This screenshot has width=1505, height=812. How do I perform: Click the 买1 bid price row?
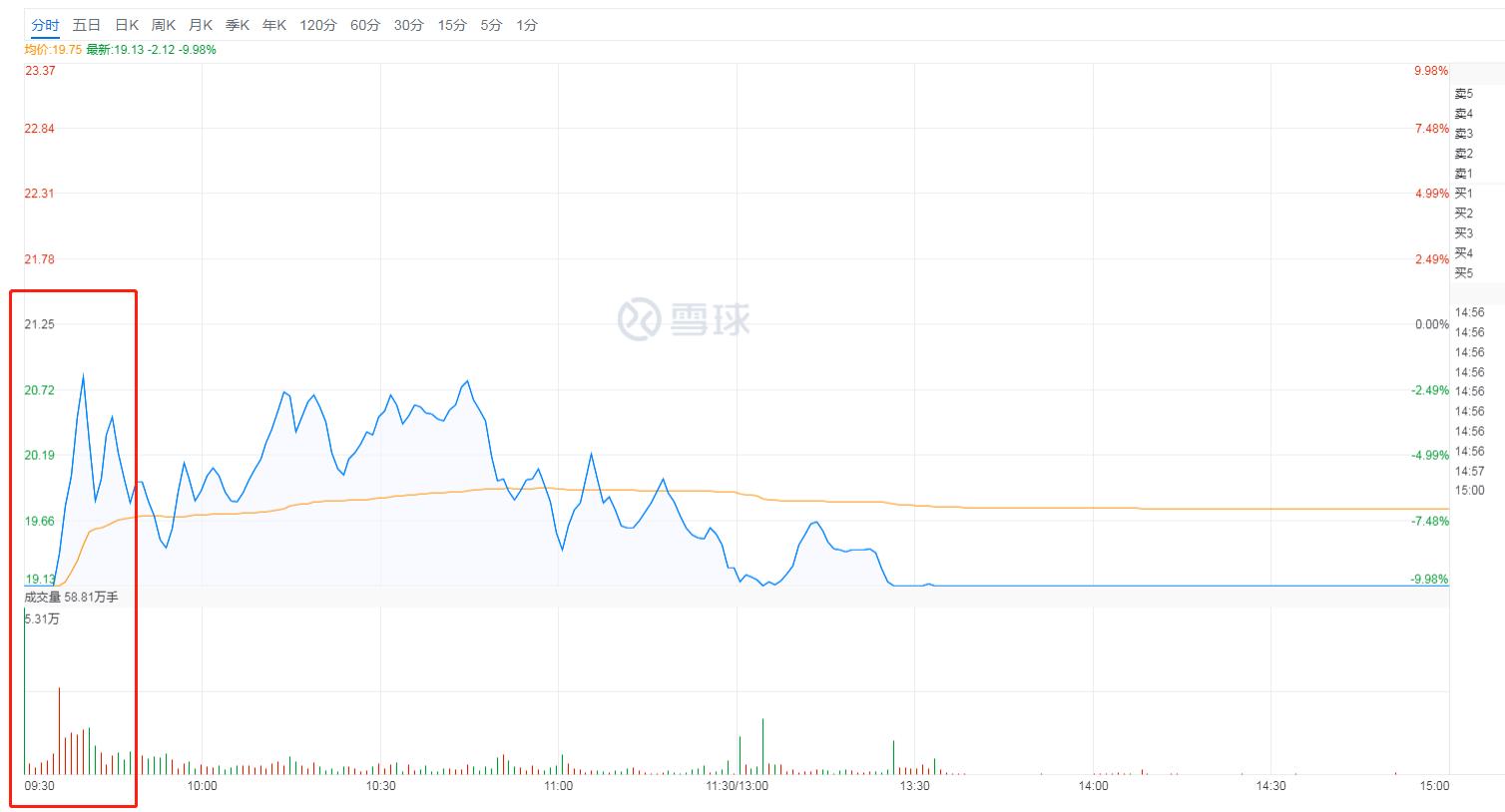coord(1463,195)
